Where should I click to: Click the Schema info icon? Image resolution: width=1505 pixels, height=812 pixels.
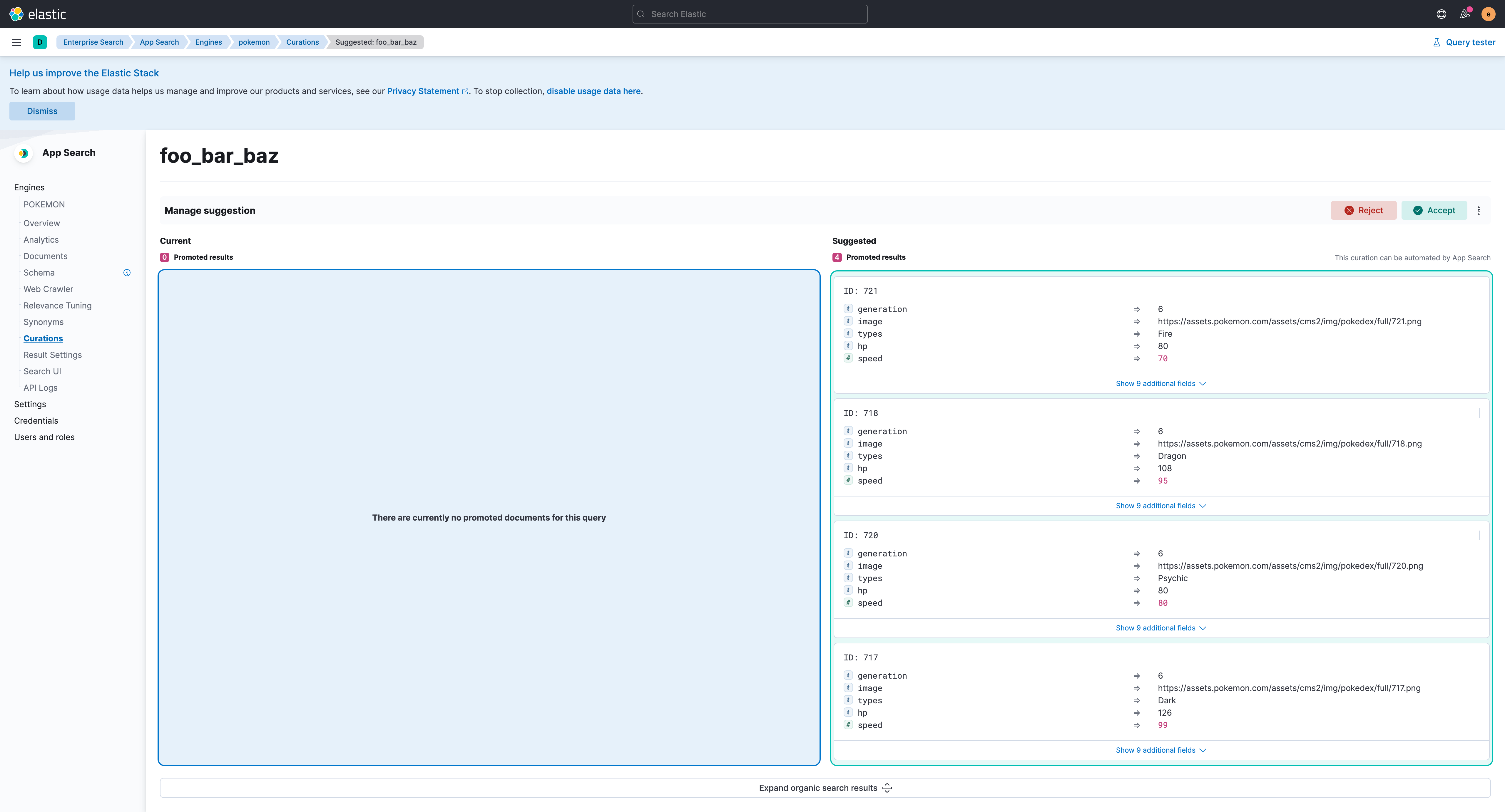(x=127, y=273)
